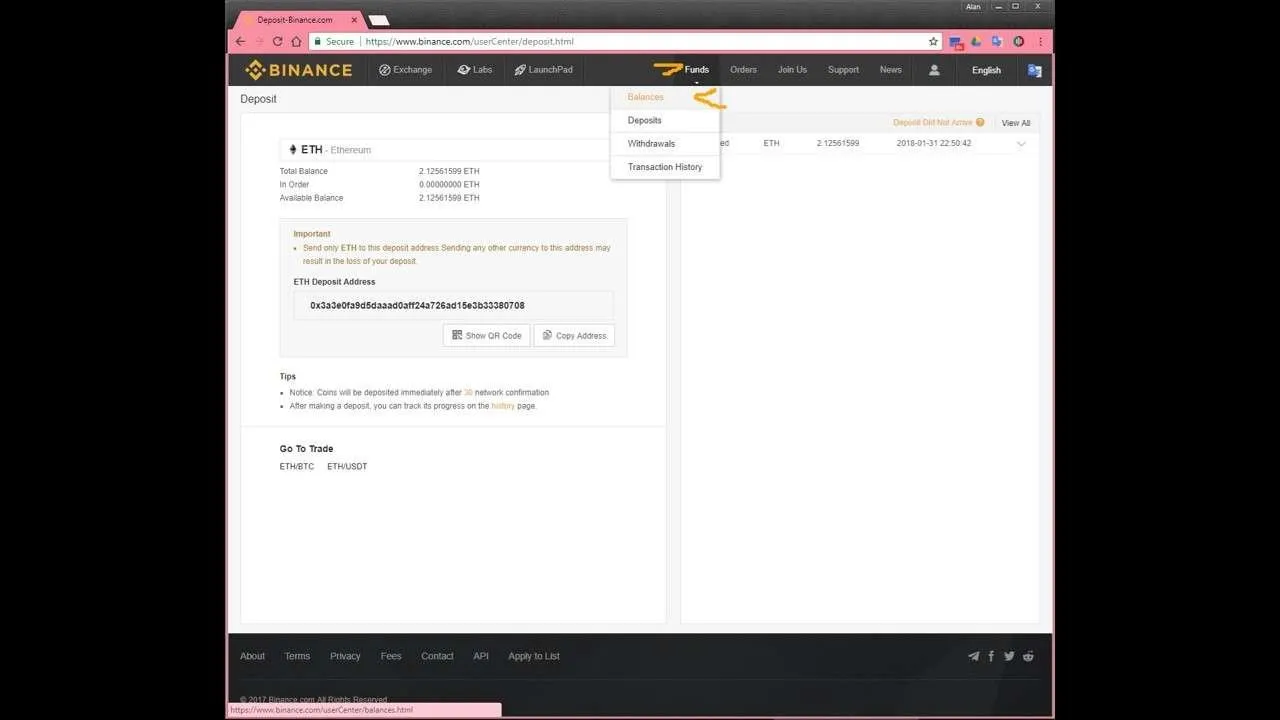The image size is (1280, 720).
Task: Click the Deposit Did Not Arrive help icon
Action: click(x=980, y=122)
